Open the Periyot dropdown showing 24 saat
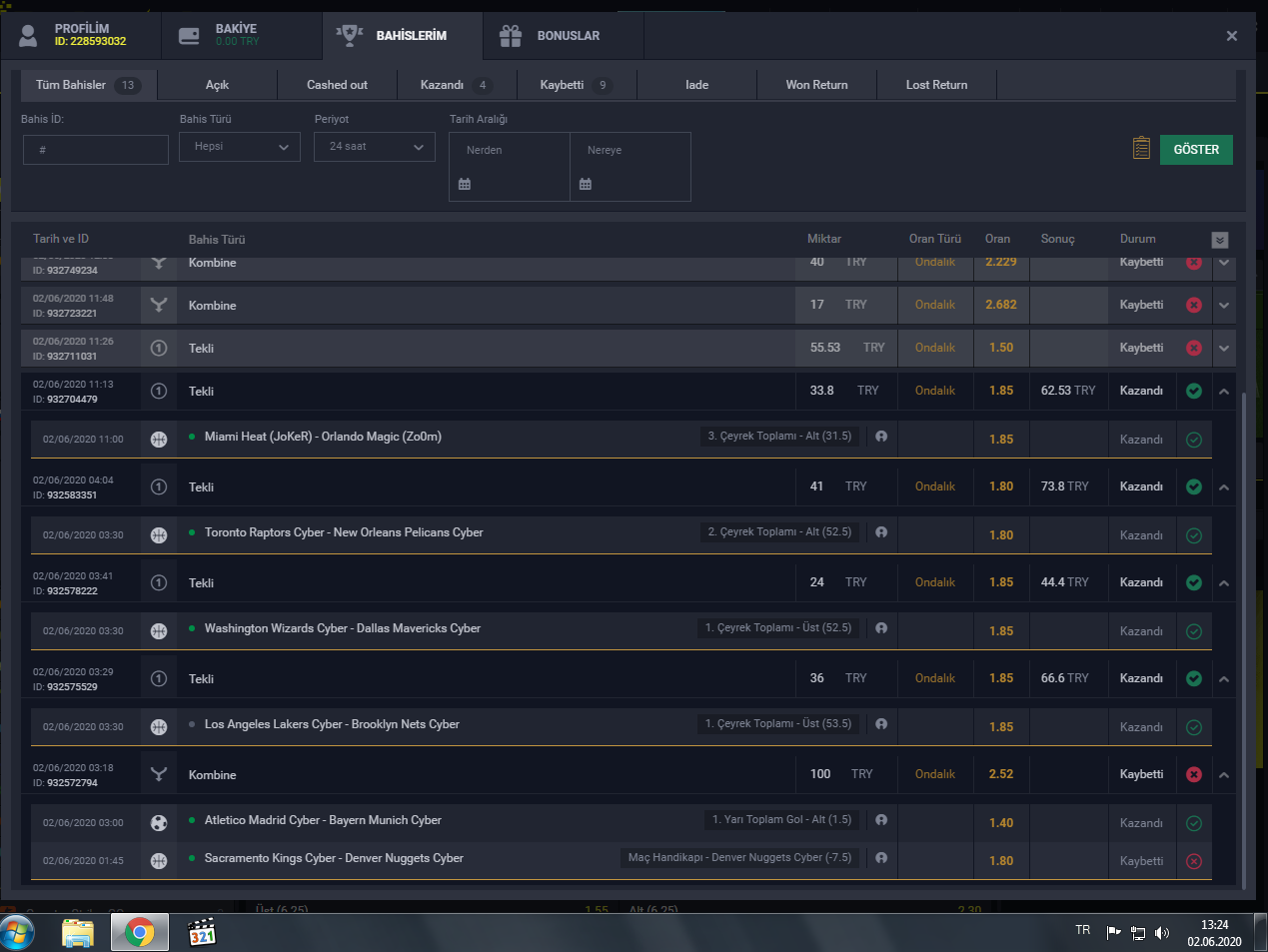This screenshot has height=952, width=1268. (375, 147)
